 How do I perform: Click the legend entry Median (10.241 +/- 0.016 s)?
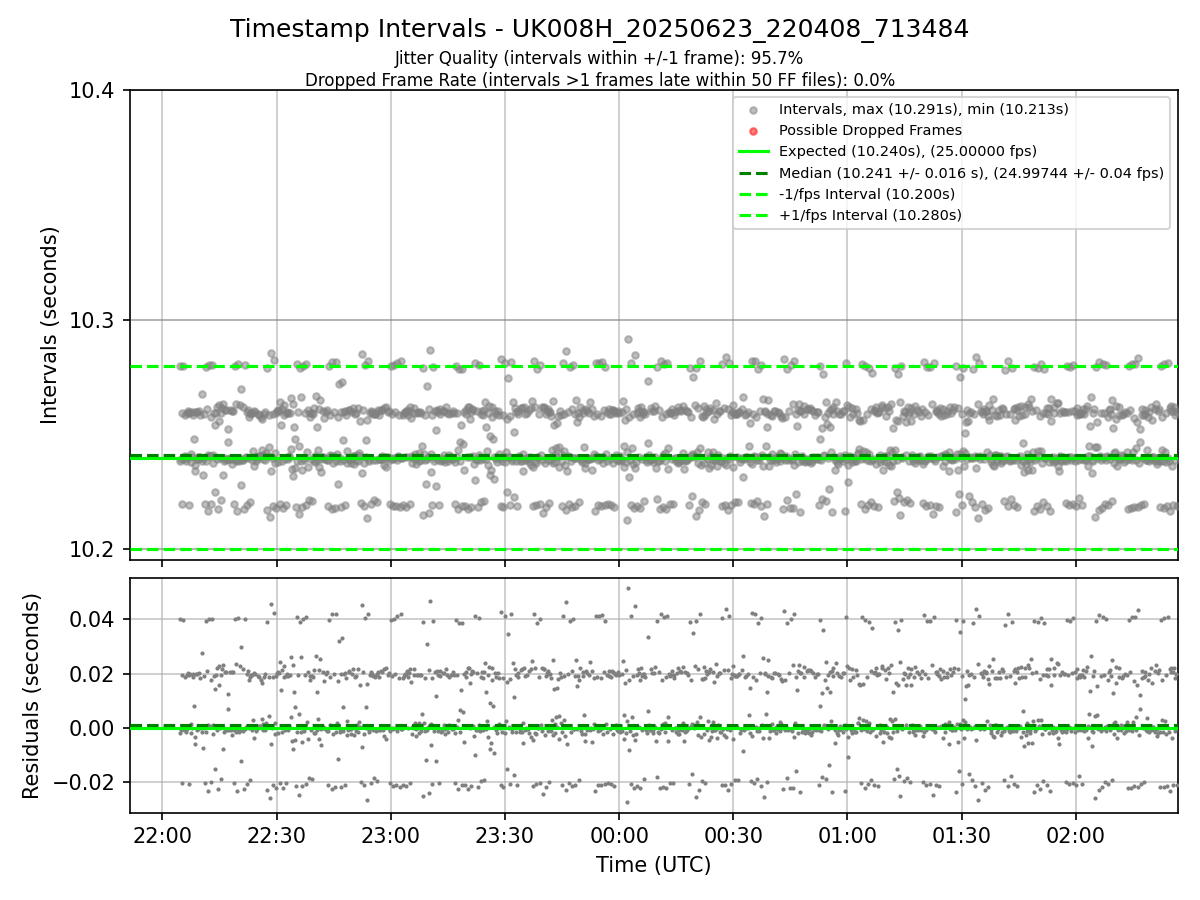click(x=971, y=173)
